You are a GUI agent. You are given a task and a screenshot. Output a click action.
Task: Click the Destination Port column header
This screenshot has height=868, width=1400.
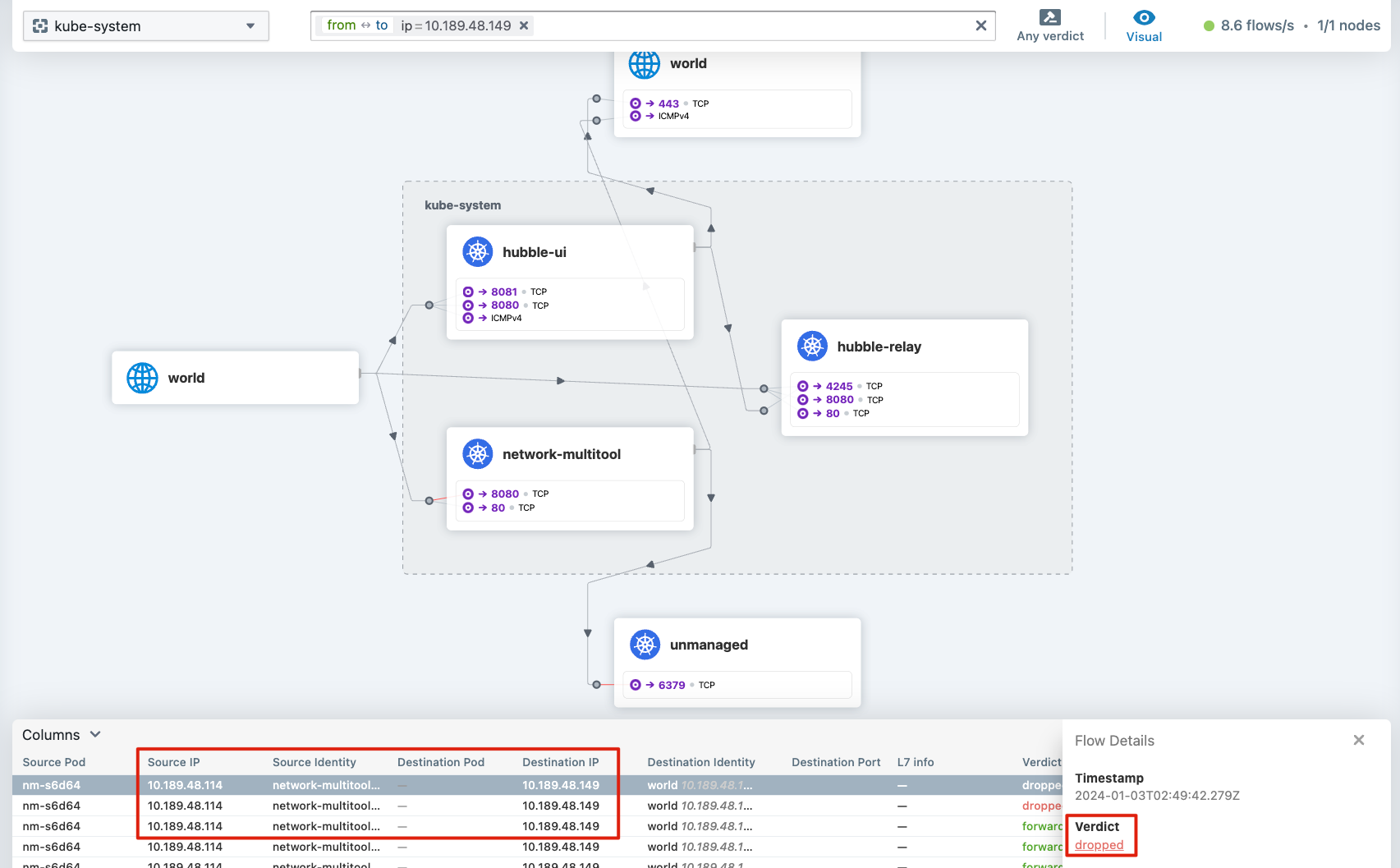836,762
